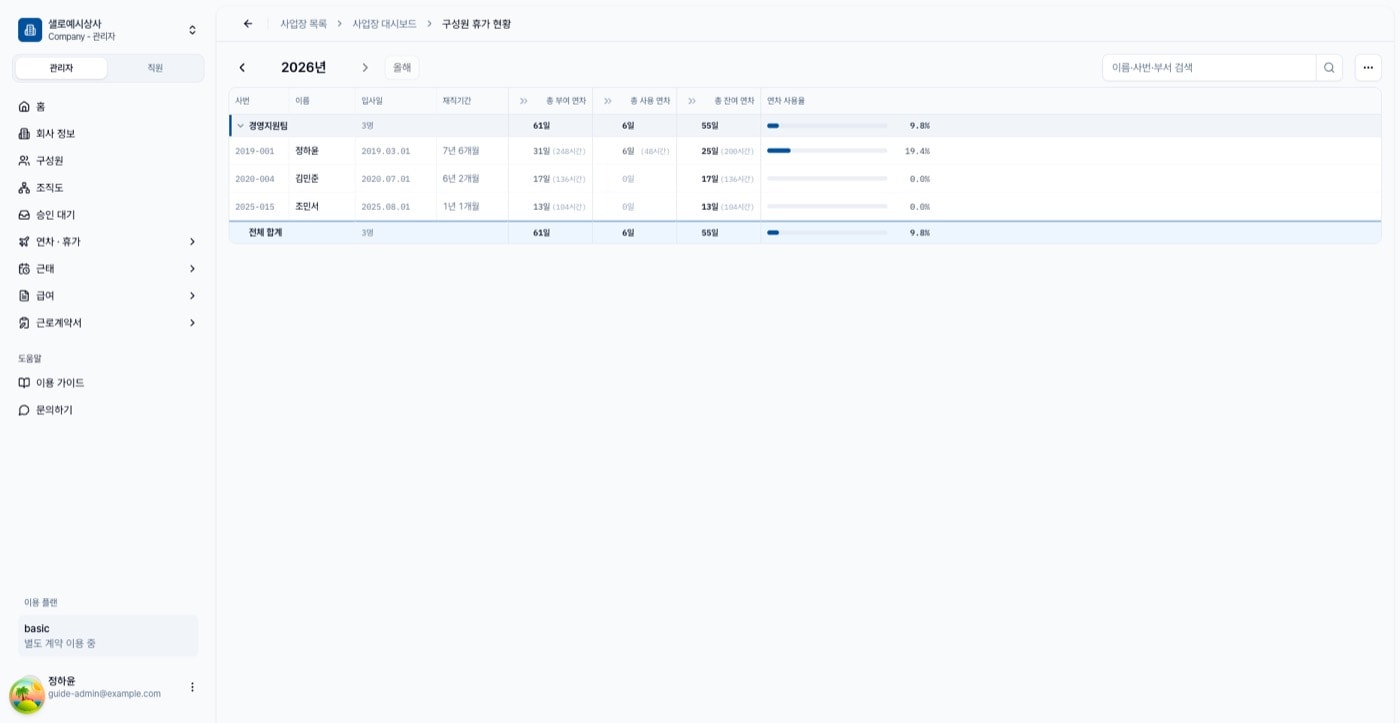Select the name 김민준

tap(307, 178)
